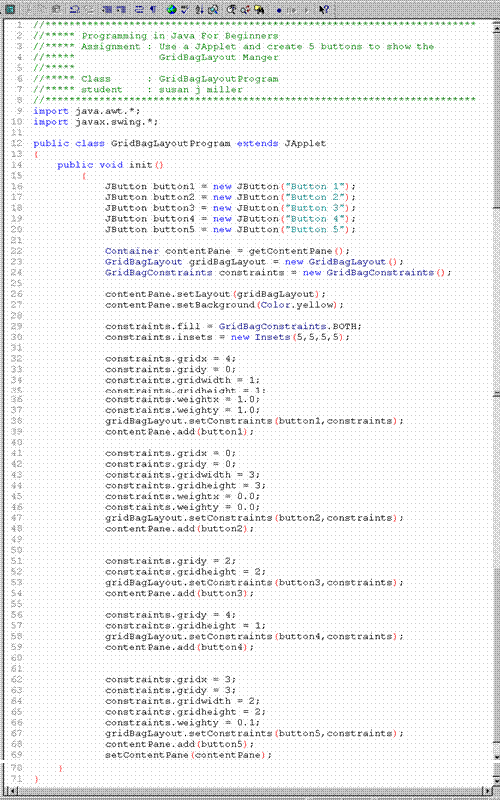The width and height of the screenshot is (500, 800).
Task: Click the 'setConstraints(button1,constraints)' line
Action: point(254,421)
